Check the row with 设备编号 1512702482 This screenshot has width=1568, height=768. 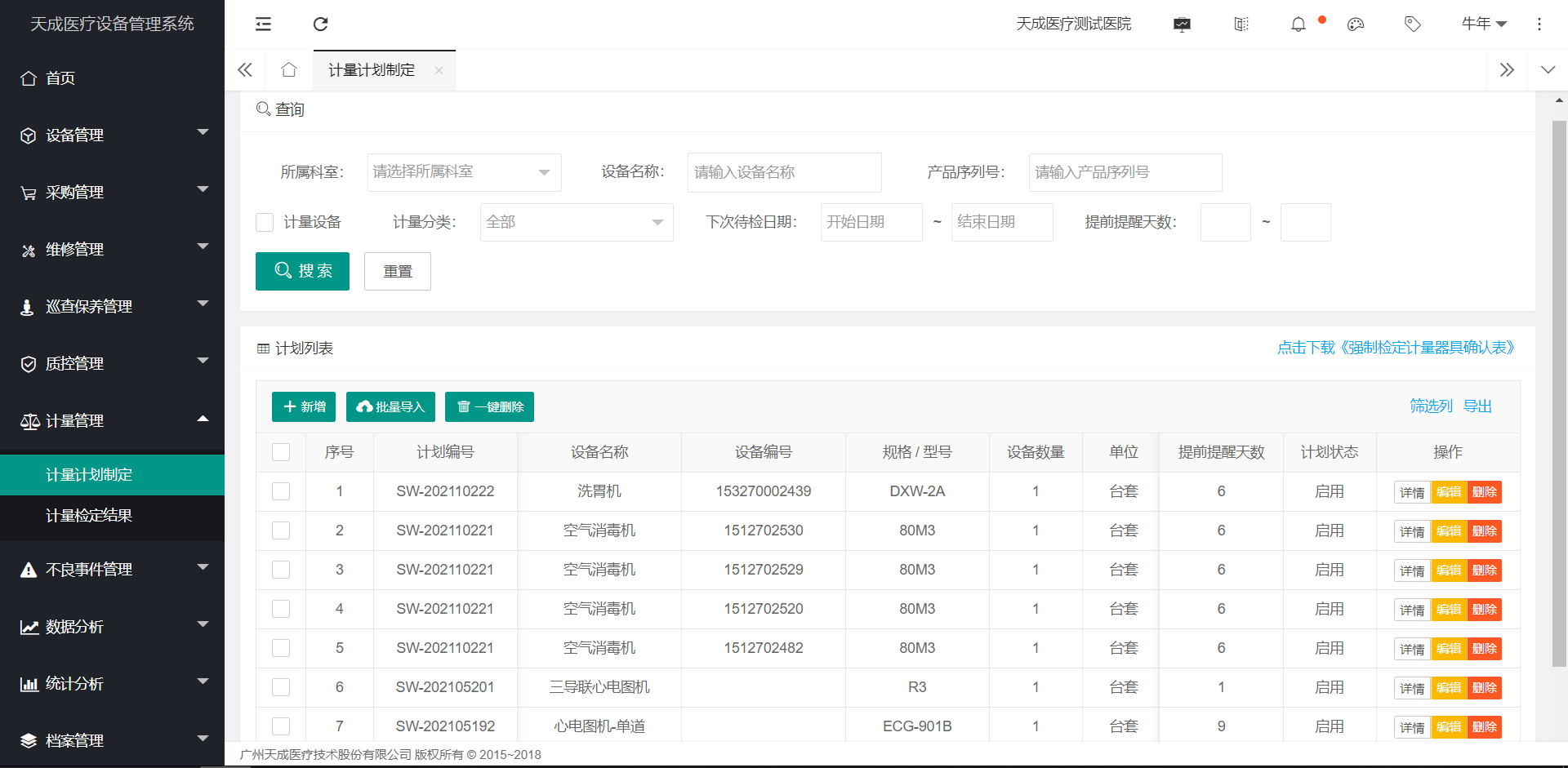[x=281, y=648]
